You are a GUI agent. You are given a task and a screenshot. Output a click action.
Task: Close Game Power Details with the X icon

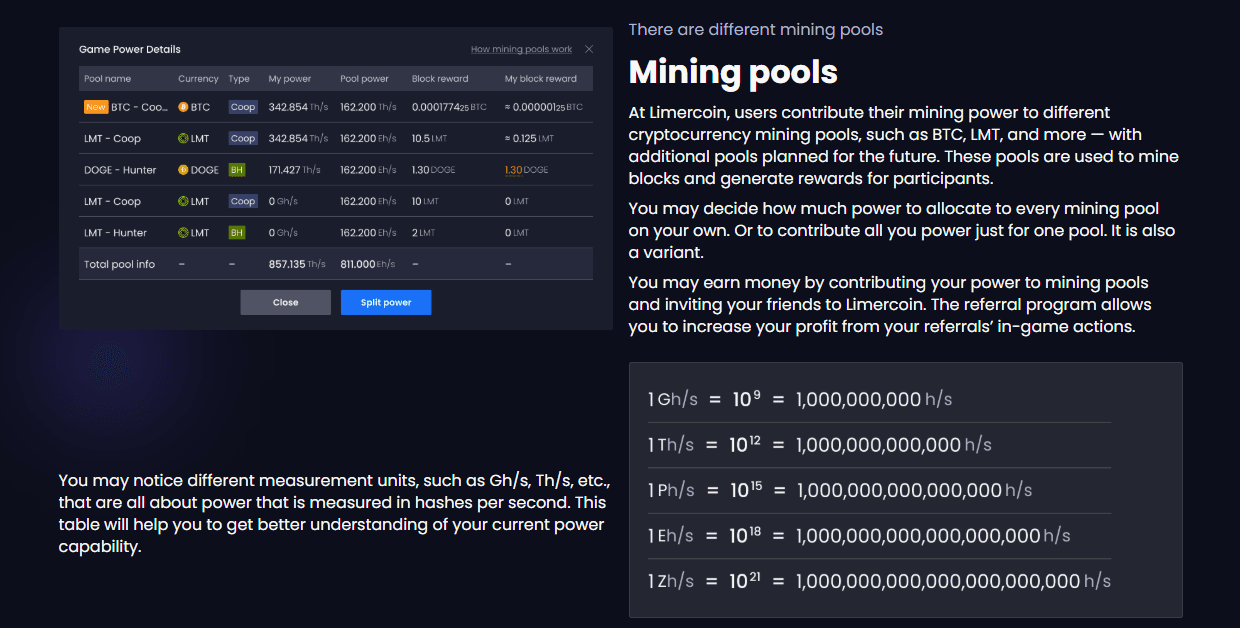(x=589, y=49)
